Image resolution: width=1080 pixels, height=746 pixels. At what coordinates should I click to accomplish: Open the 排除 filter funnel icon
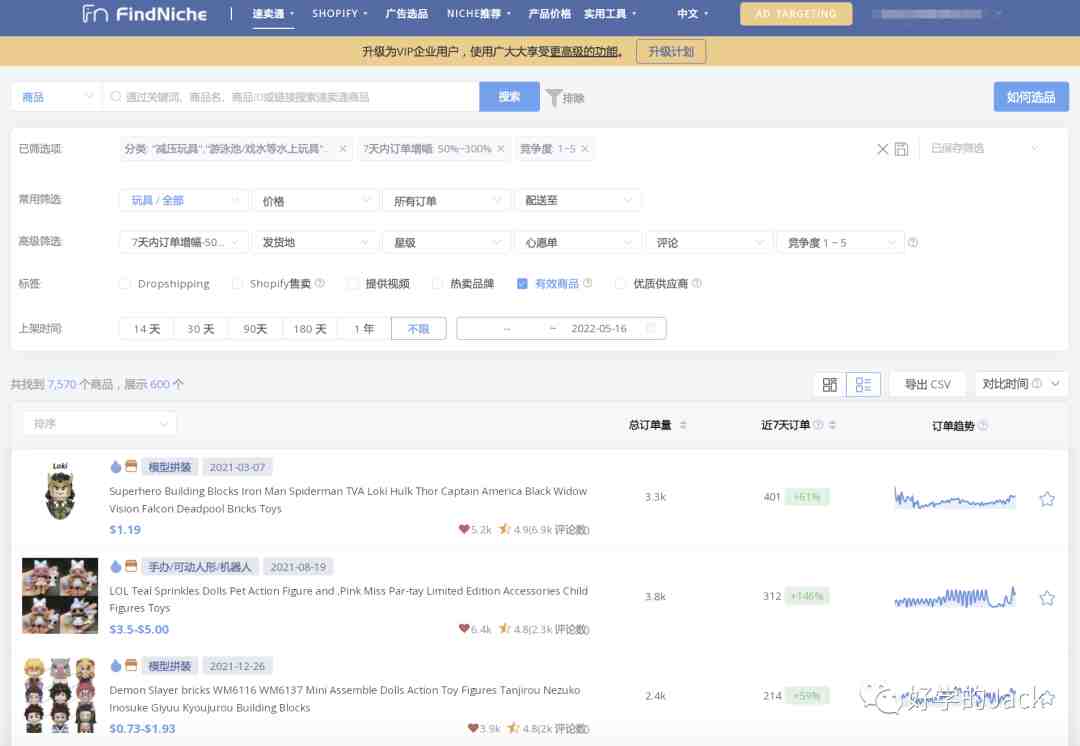tap(554, 97)
